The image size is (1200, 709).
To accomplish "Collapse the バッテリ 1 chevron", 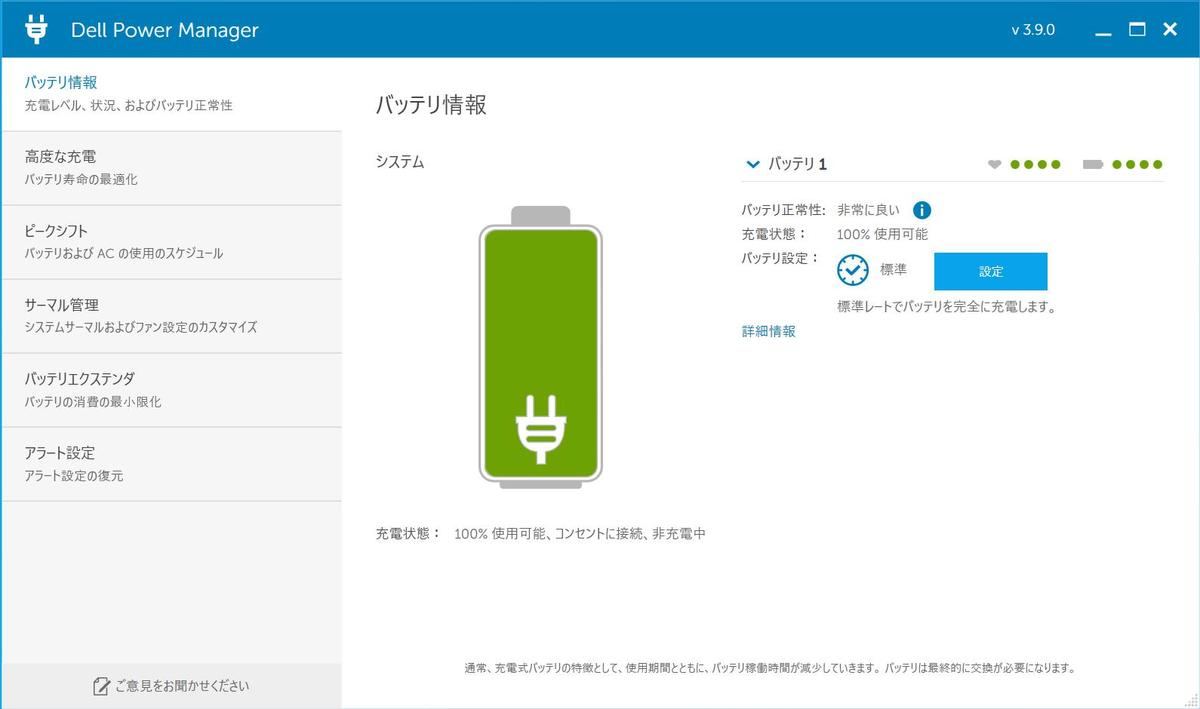I will pyautogui.click(x=752, y=164).
